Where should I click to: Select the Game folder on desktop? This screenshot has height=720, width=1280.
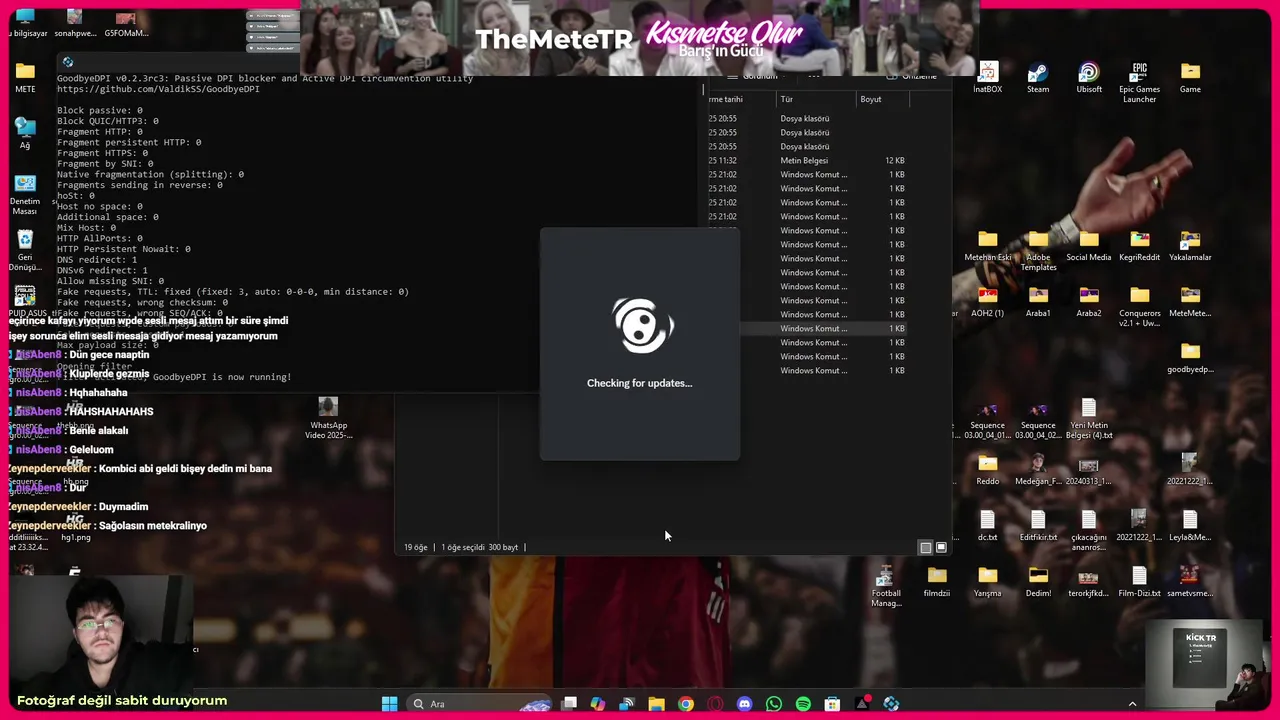[1190, 78]
